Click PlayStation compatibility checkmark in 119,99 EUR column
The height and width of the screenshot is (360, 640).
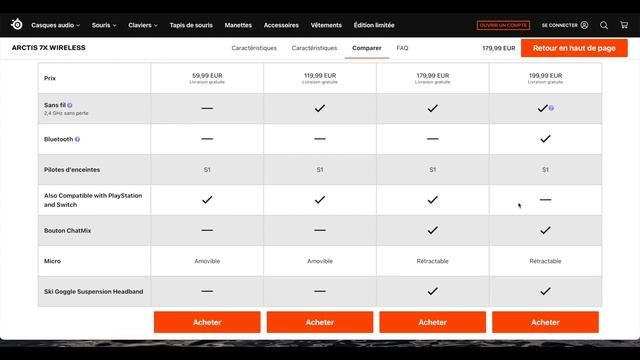pos(320,200)
